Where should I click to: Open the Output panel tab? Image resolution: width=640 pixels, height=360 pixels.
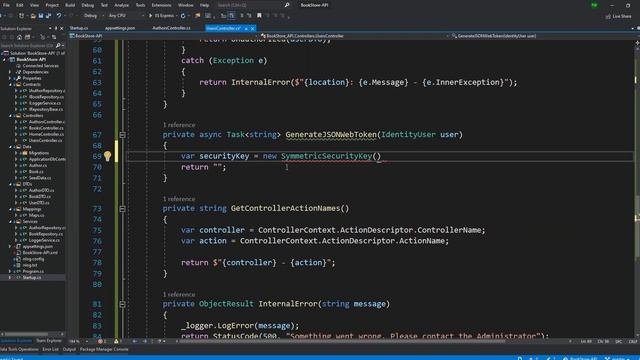point(69,349)
